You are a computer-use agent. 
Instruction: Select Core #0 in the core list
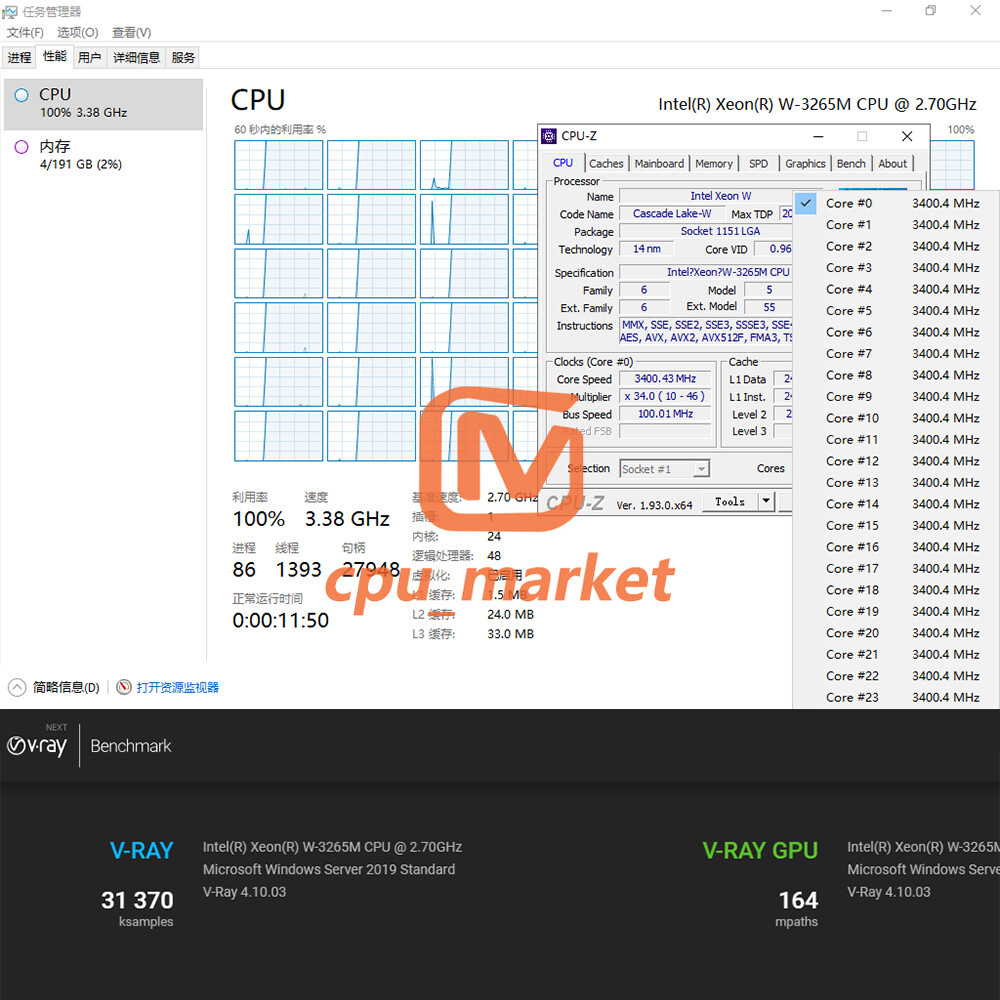coord(896,203)
